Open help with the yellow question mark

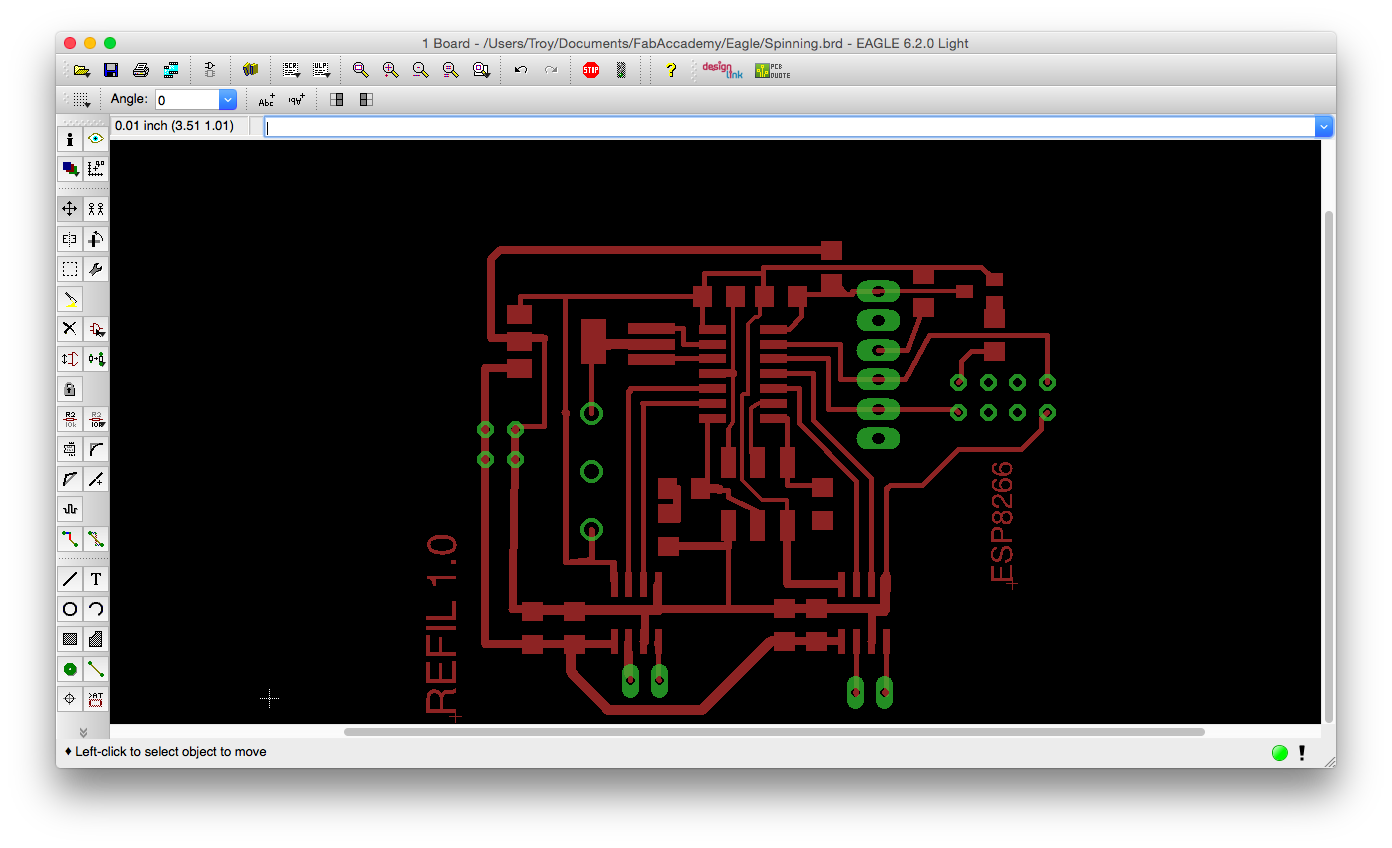pyautogui.click(x=671, y=70)
